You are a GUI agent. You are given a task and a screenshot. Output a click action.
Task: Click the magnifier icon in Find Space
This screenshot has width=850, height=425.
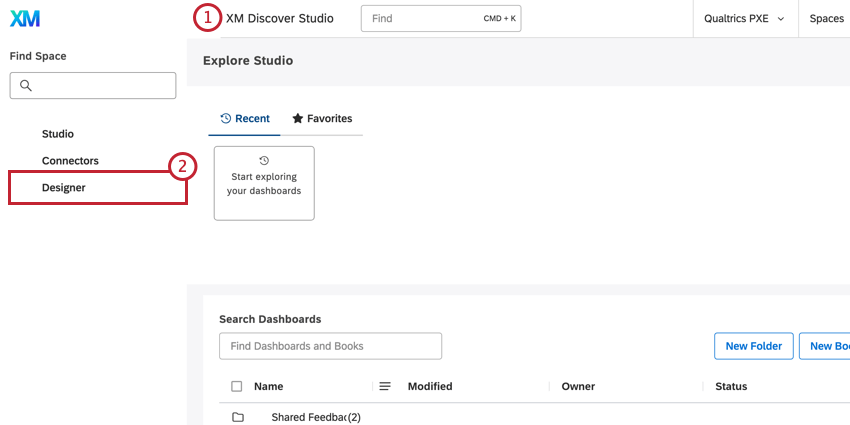click(26, 86)
